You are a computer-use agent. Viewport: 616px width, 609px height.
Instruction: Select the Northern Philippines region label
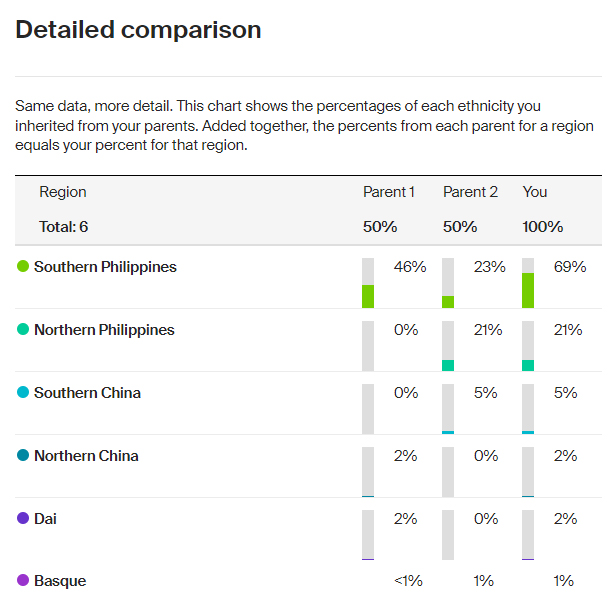(x=104, y=330)
